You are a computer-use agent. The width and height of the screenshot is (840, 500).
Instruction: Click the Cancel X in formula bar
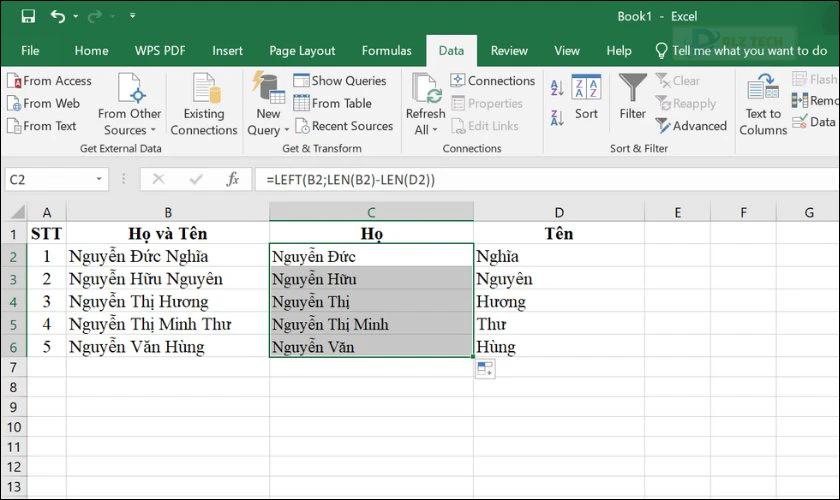[x=159, y=179]
